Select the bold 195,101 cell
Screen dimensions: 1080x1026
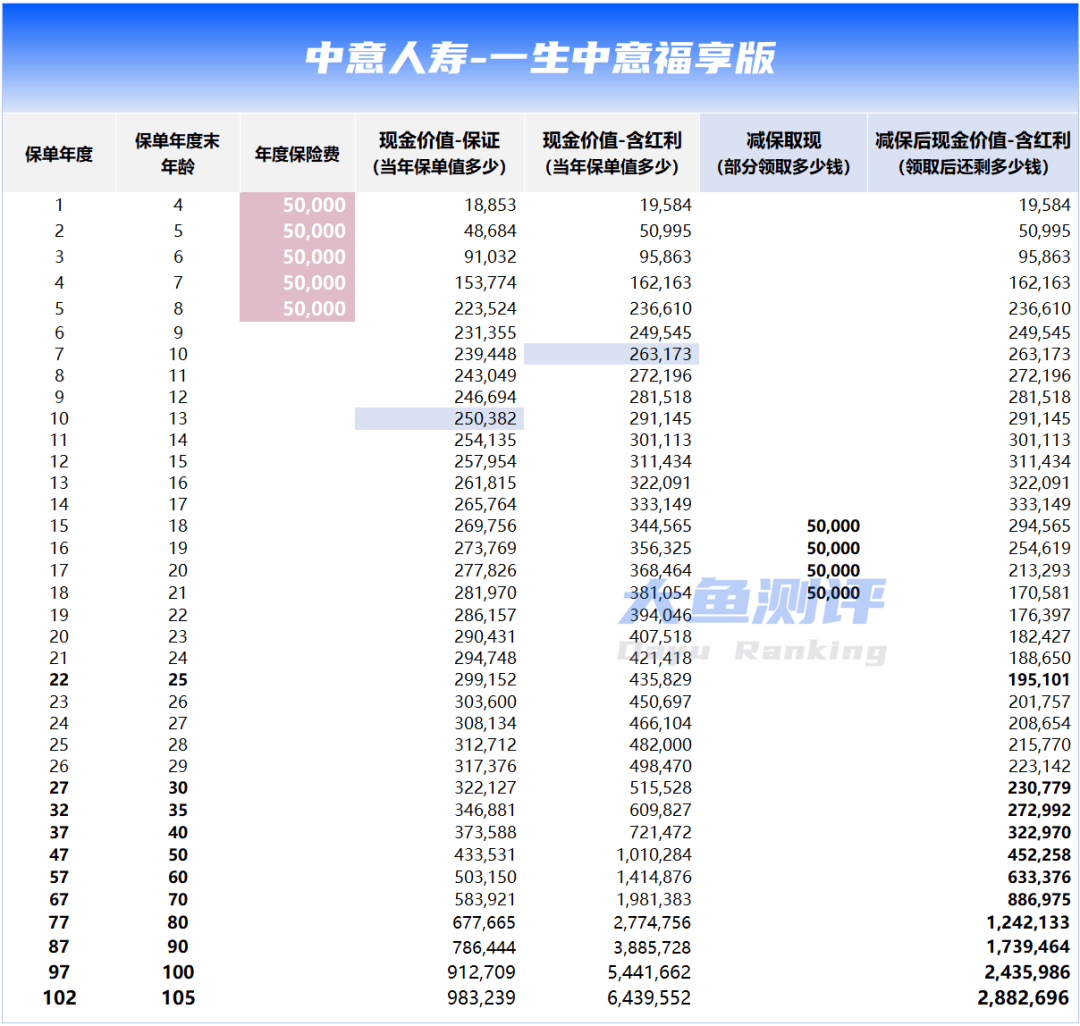(1039, 680)
